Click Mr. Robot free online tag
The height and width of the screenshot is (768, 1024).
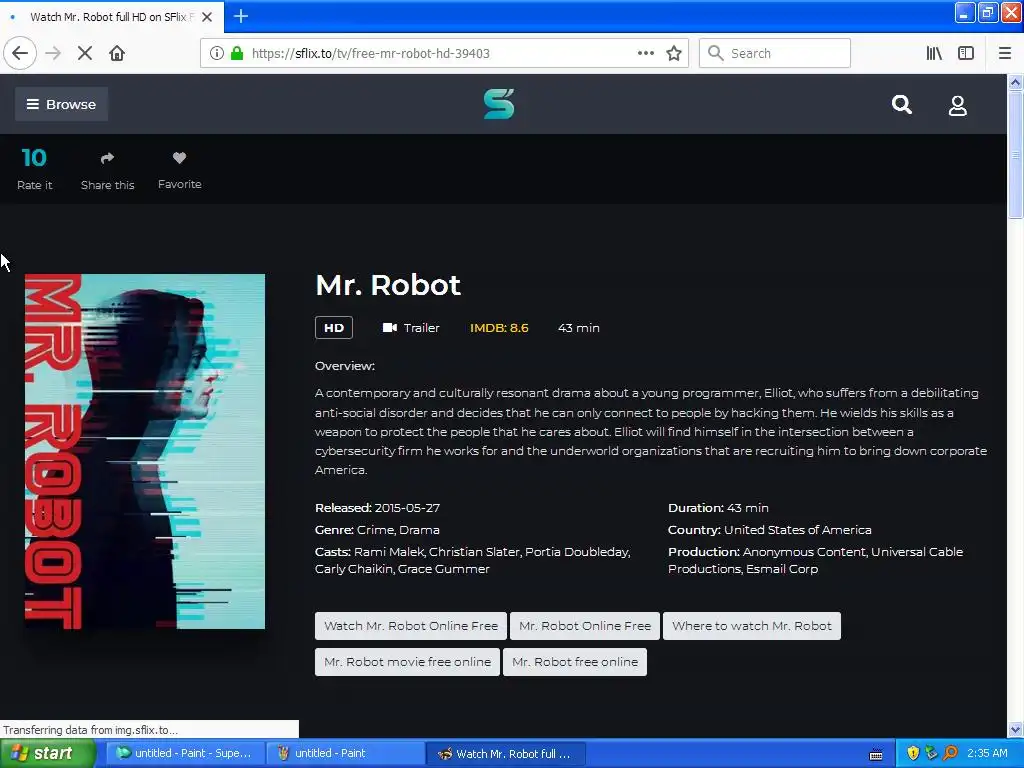[x=575, y=662]
